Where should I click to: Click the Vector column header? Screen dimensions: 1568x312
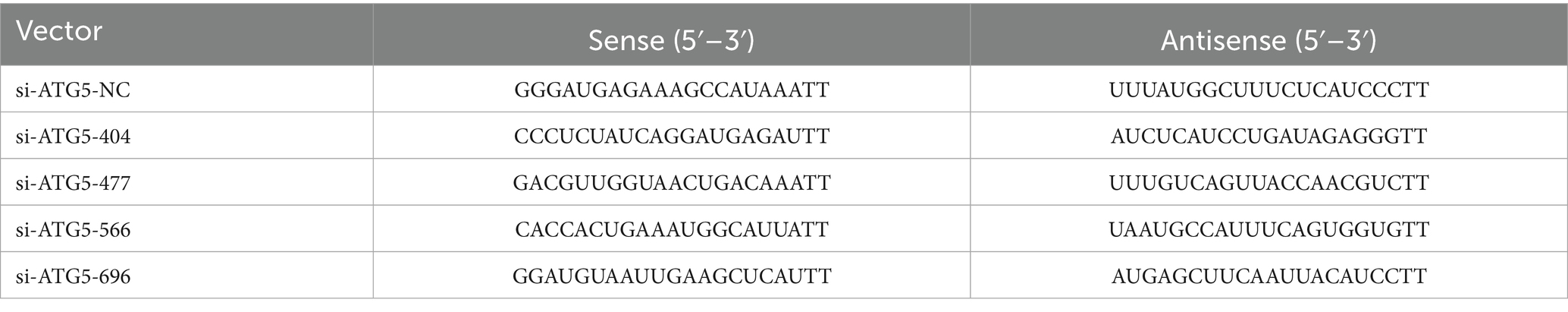pos(59,33)
